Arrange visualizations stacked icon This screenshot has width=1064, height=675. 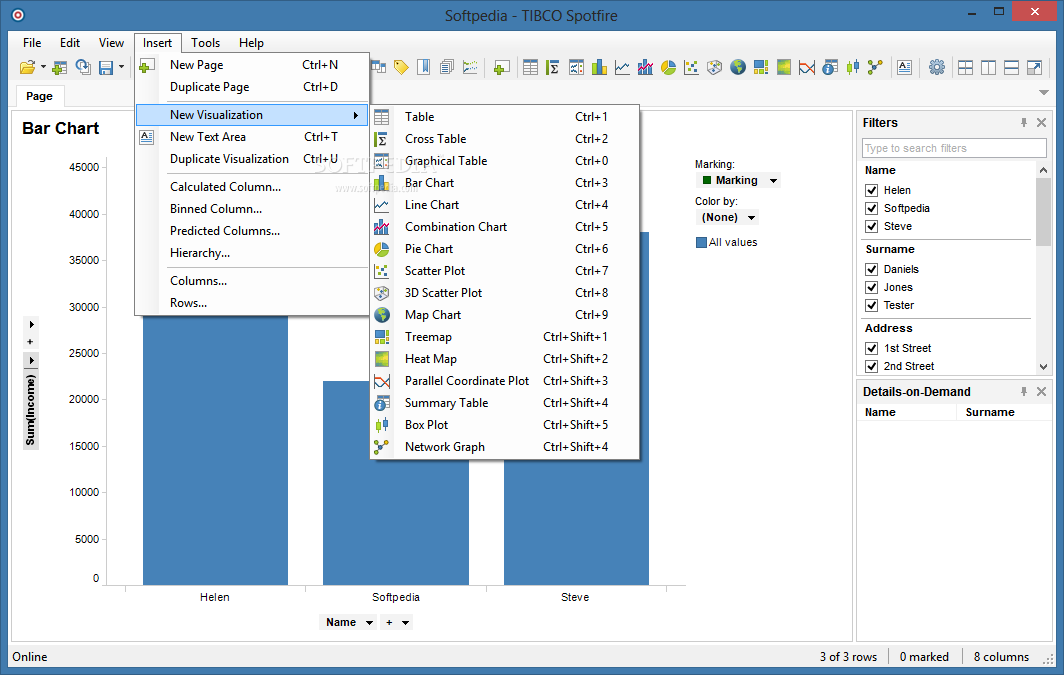[1012, 67]
